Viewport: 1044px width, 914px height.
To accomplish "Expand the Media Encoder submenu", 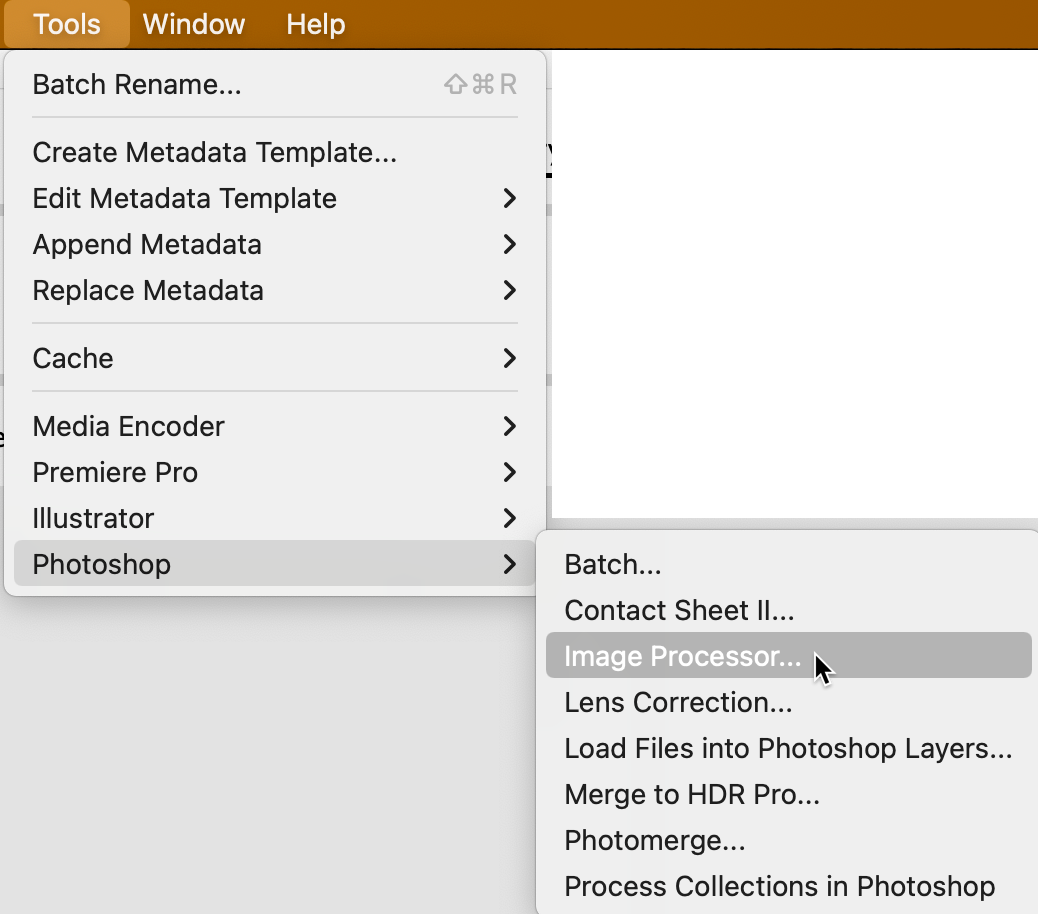I will (x=128, y=426).
